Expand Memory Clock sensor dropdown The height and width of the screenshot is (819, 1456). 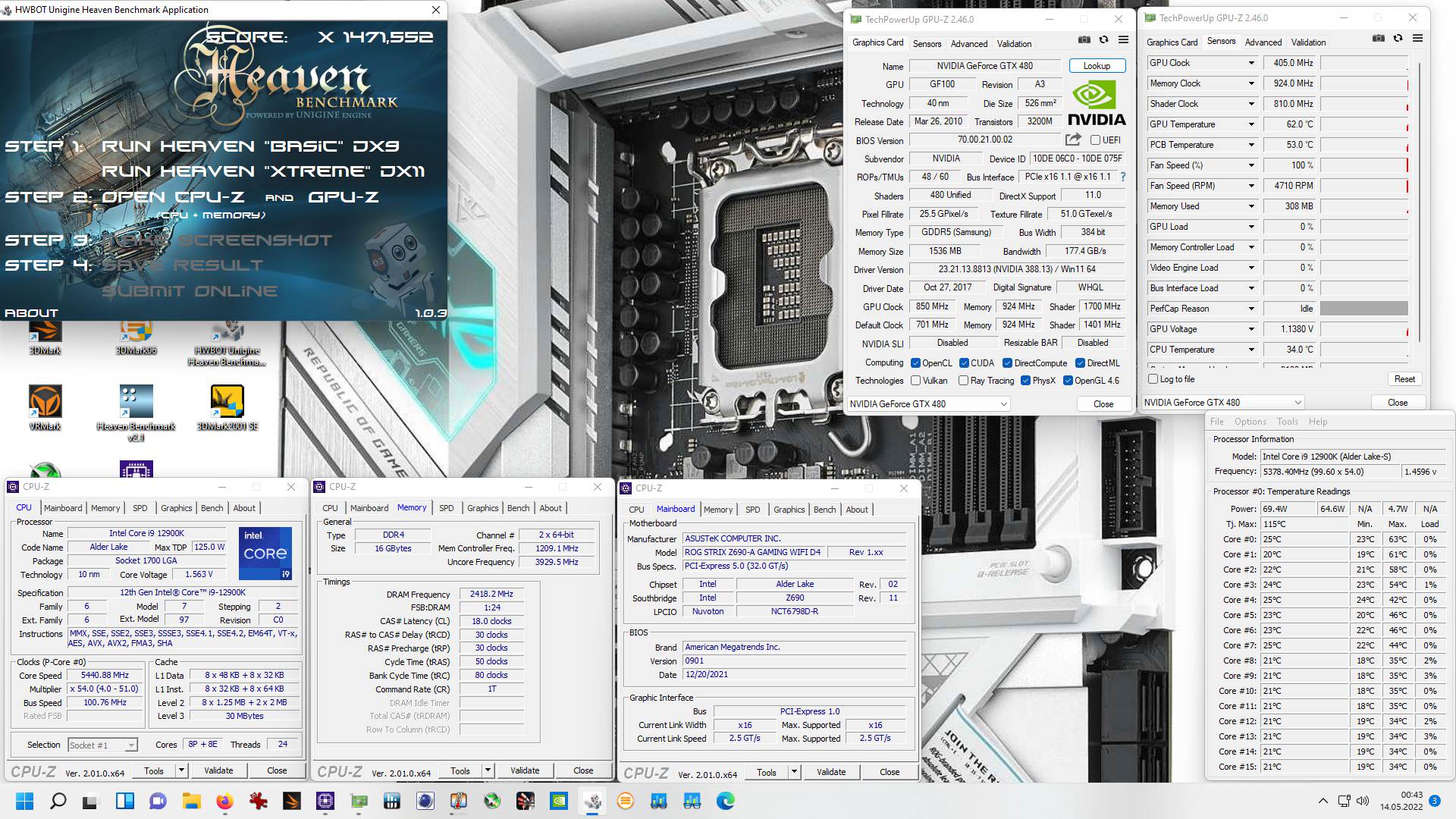1250,83
